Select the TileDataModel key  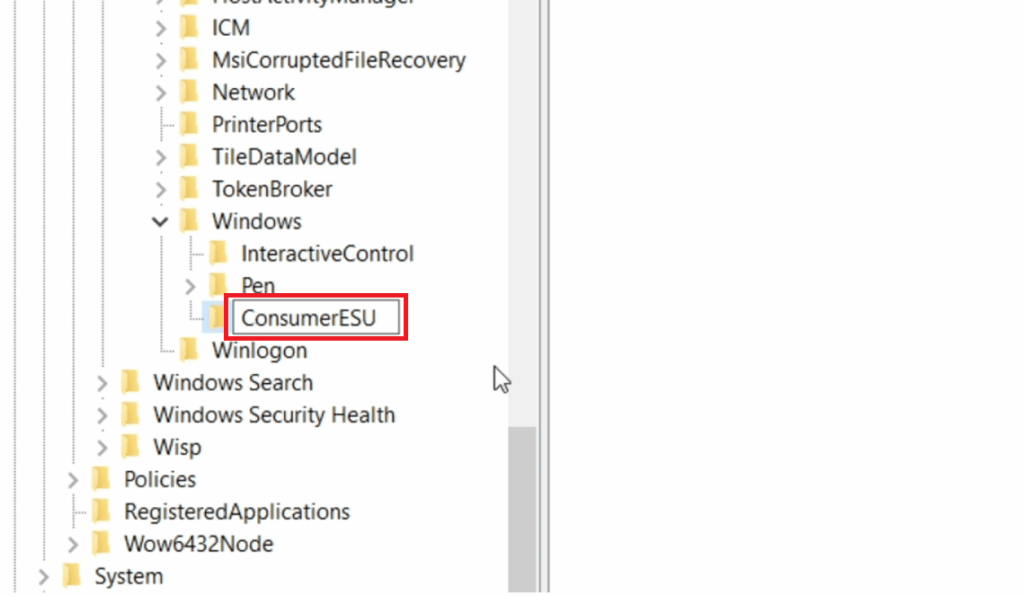tap(284, 157)
